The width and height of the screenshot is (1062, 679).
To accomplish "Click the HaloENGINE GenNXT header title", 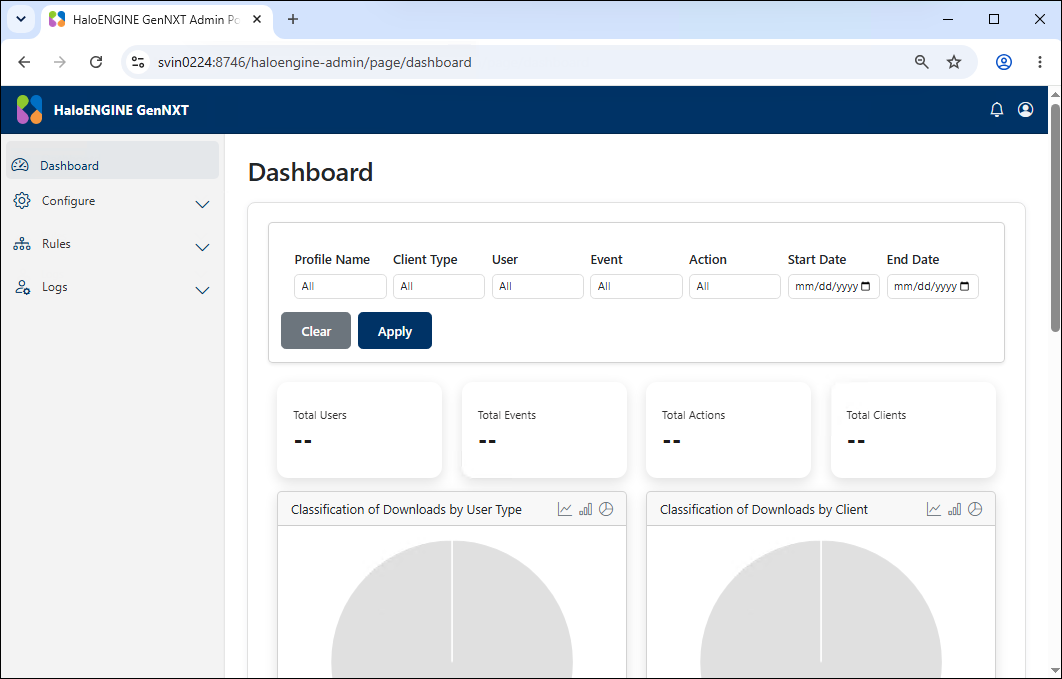I will 121,110.
